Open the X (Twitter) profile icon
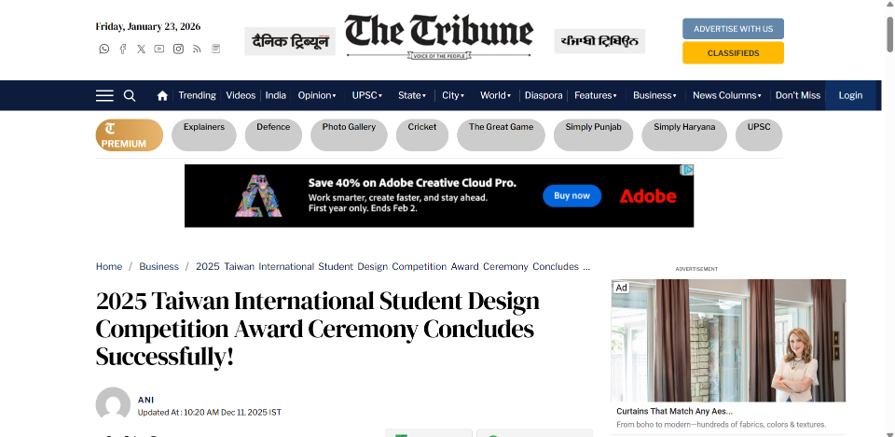895x437 pixels. tap(141, 49)
